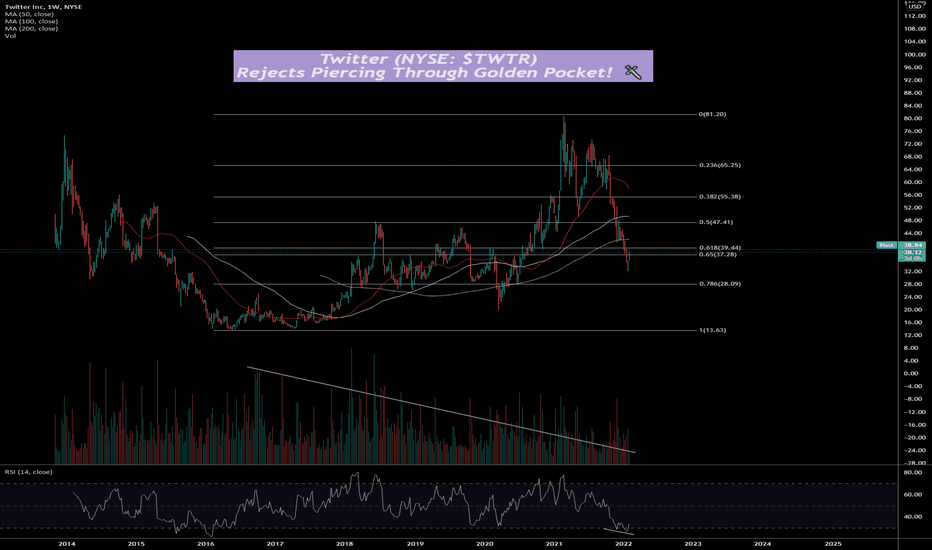This screenshot has height=550, width=932.
Task: Click the 100.00 price axis label
Action: tap(914, 55)
